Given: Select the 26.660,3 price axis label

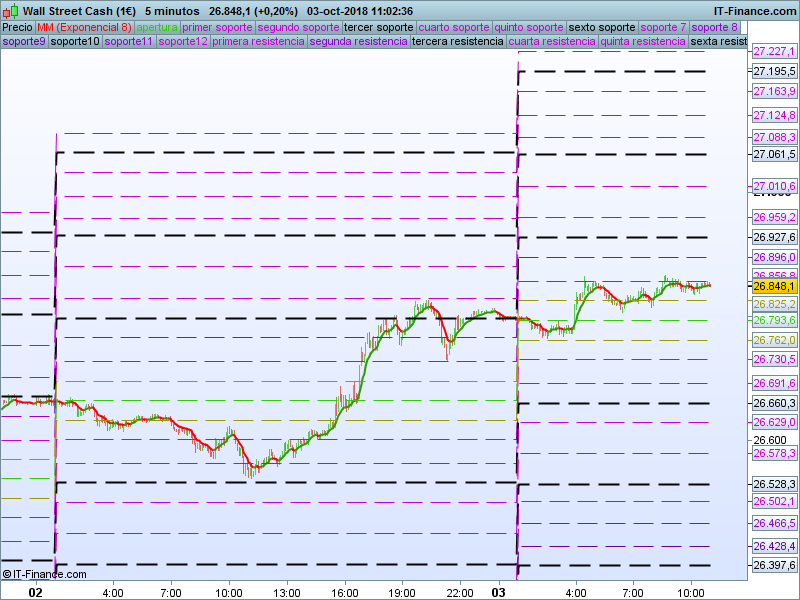Looking at the screenshot, I should (x=773, y=403).
